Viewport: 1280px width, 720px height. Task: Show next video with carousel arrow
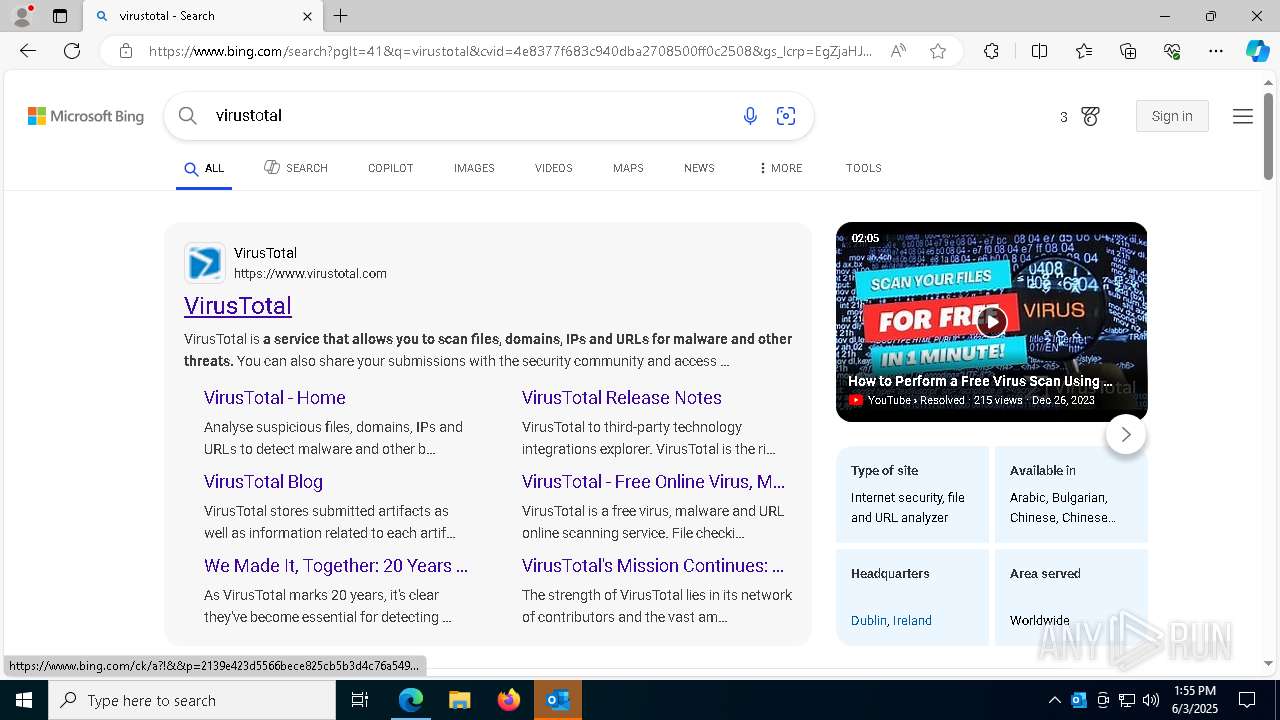point(1126,434)
